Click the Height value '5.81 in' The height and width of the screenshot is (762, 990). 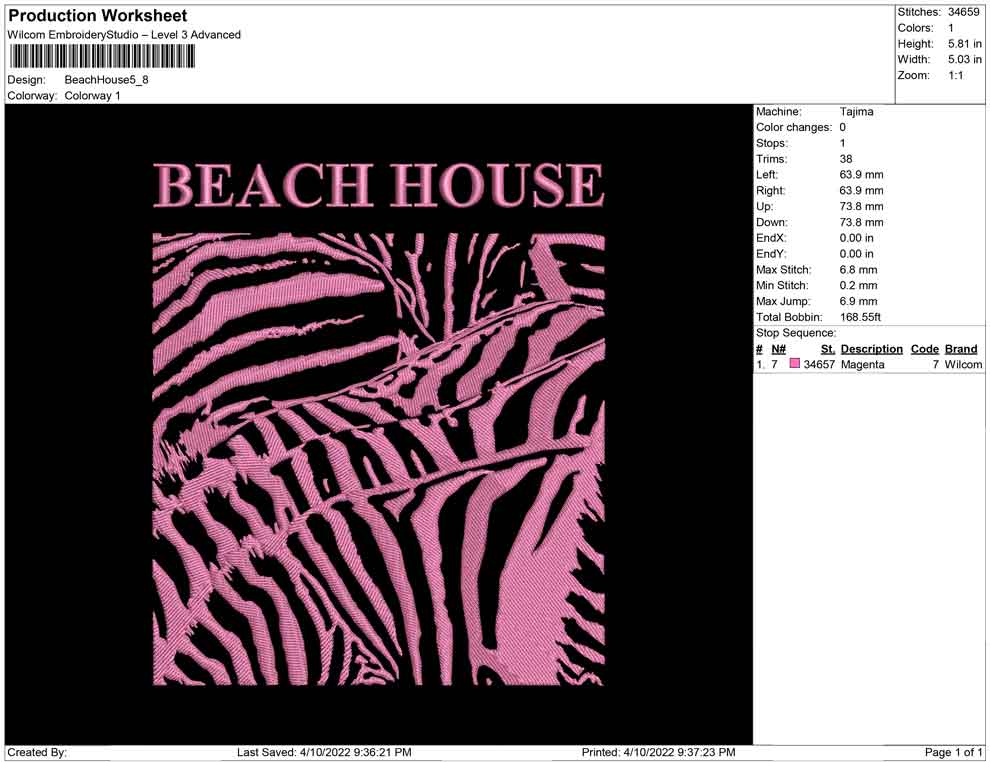pyautogui.click(x=964, y=44)
